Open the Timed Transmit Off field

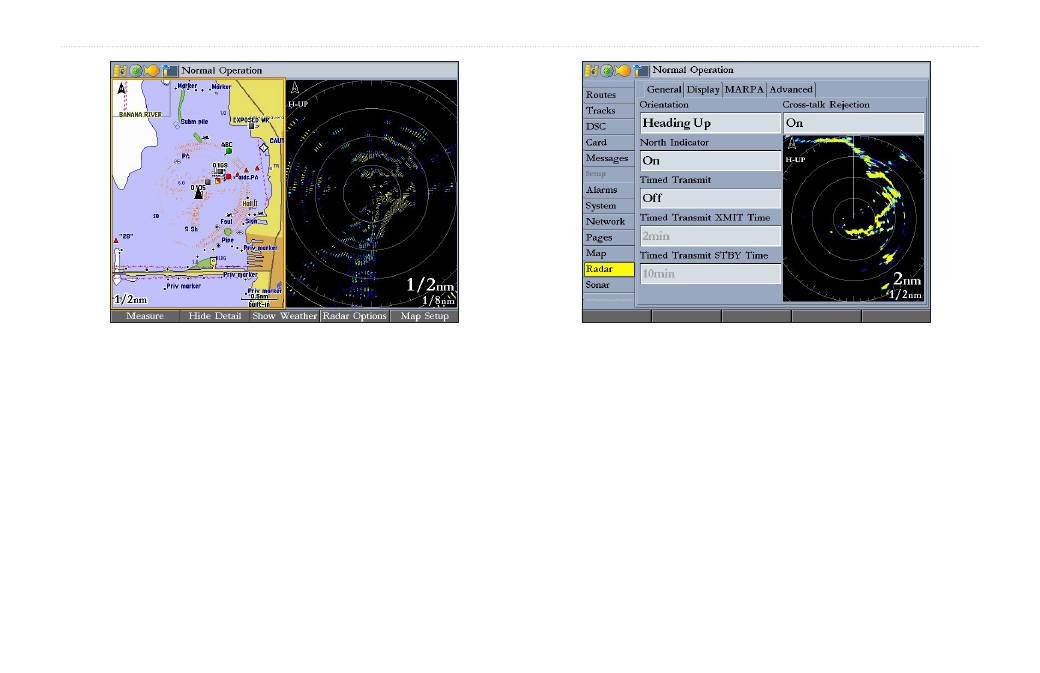[710, 198]
